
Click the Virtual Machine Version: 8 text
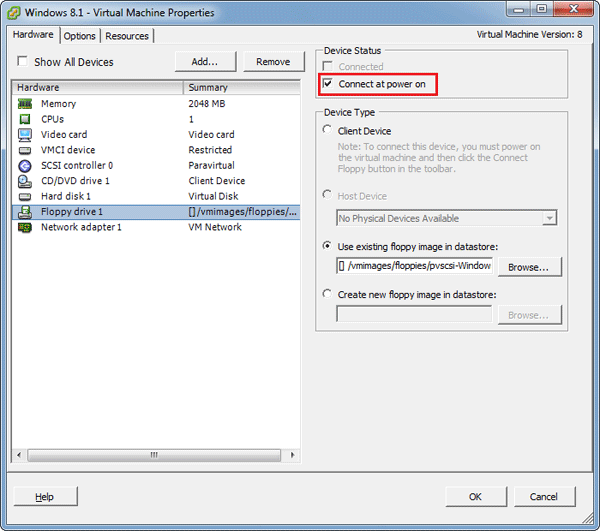[x=530, y=34]
